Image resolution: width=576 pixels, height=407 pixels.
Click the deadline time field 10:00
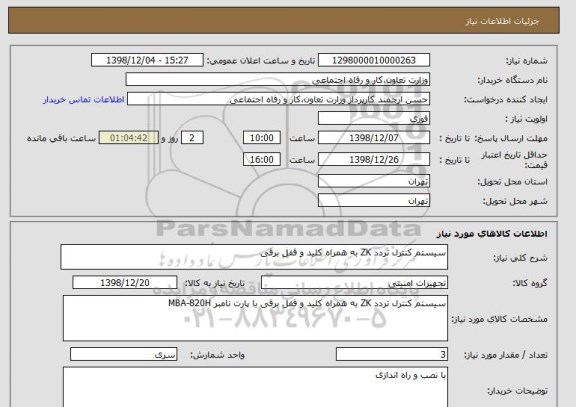[x=262, y=138]
